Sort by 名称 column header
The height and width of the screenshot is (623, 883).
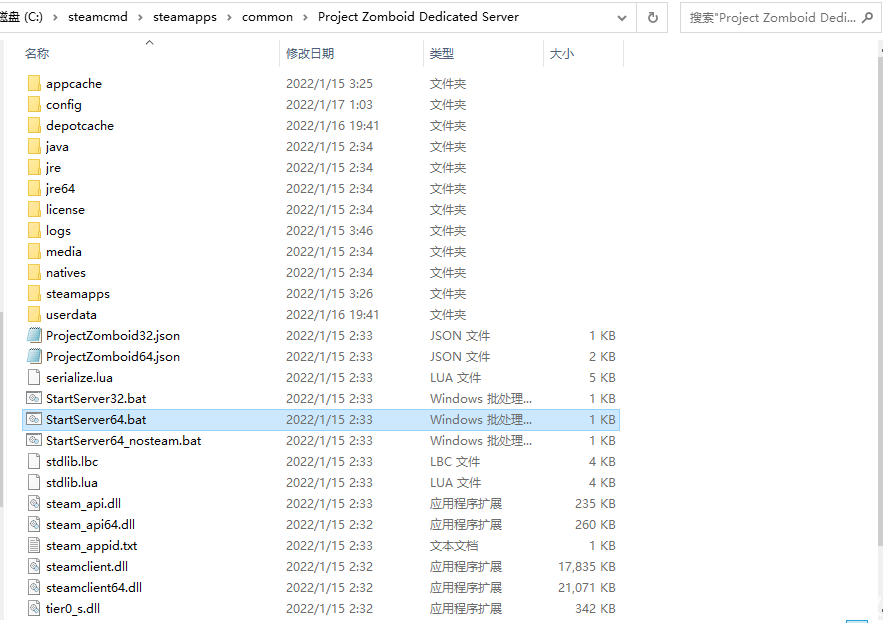37,54
